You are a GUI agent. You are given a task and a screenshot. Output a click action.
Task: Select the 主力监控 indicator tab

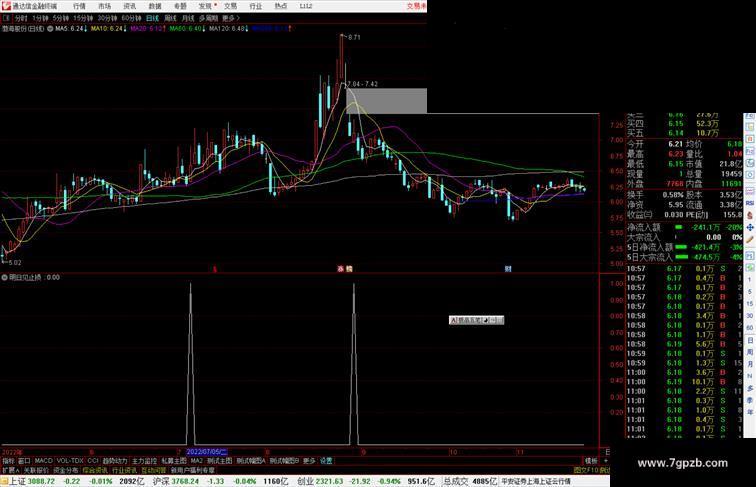click(x=145, y=461)
